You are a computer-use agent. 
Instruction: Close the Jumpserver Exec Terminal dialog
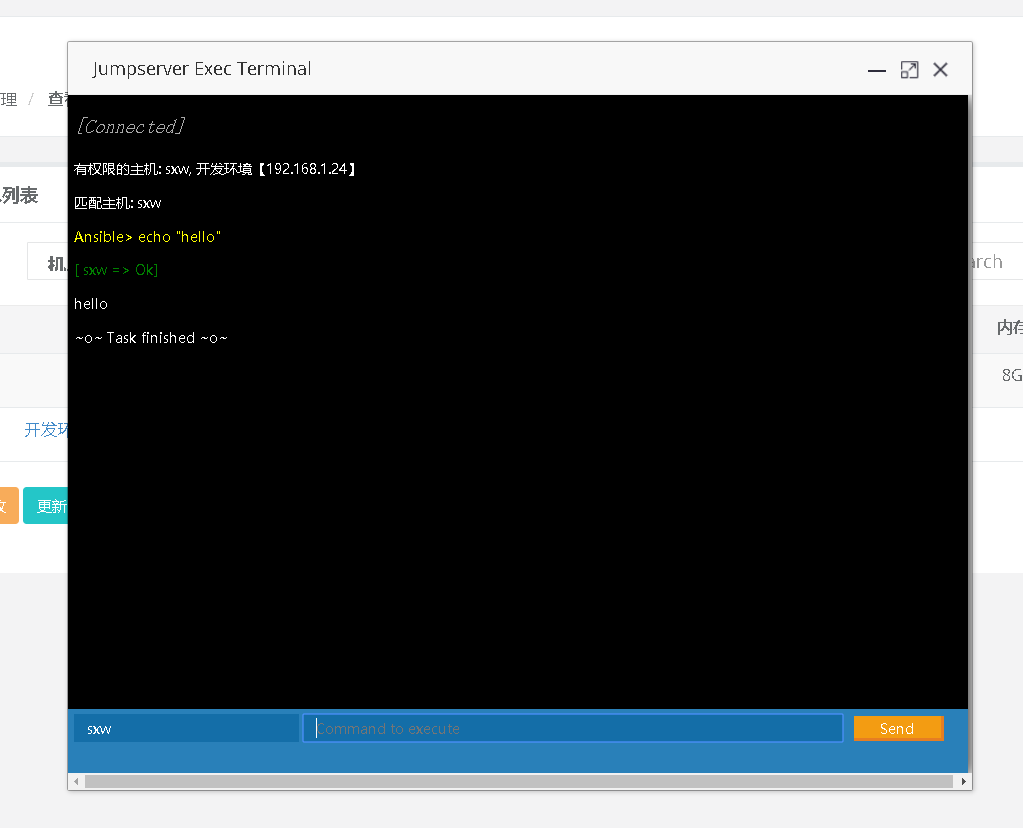pyautogui.click(x=940, y=70)
